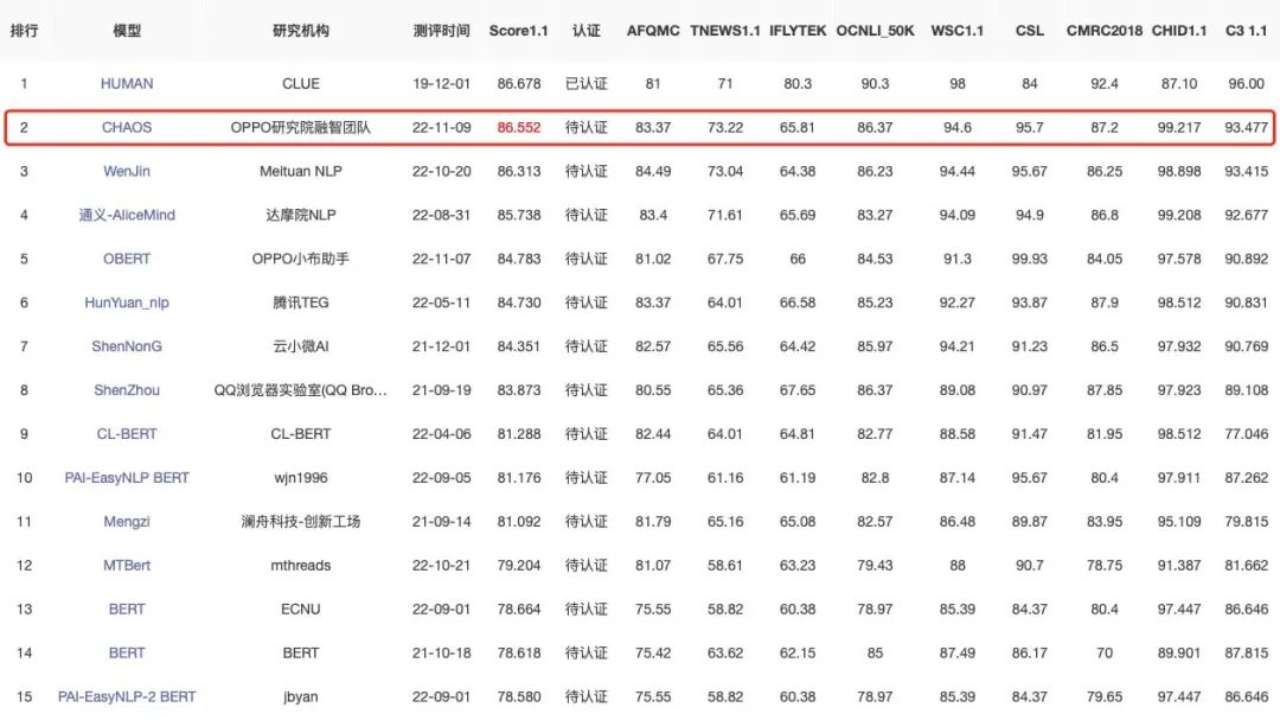Click the WenJin model name
Image resolution: width=1280 pixels, height=720 pixels.
pyautogui.click(x=127, y=171)
